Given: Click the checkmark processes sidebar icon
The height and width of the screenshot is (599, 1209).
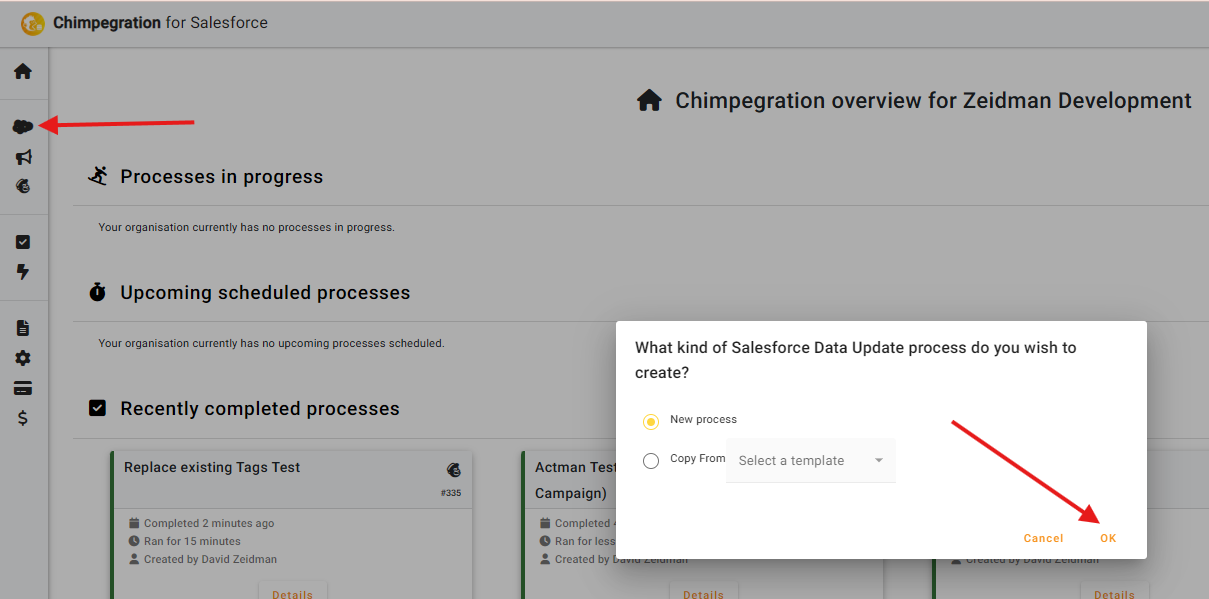Looking at the screenshot, I should (x=23, y=242).
